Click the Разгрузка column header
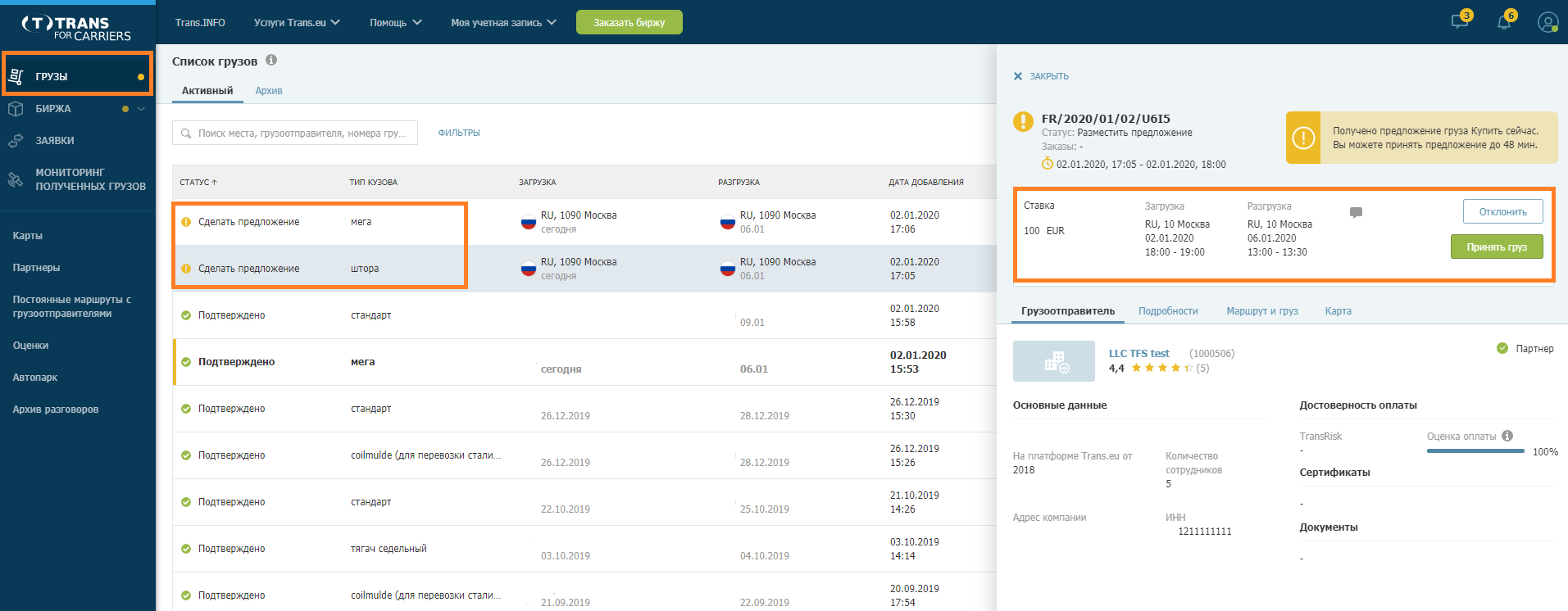This screenshot has width=1568, height=611. tap(739, 182)
